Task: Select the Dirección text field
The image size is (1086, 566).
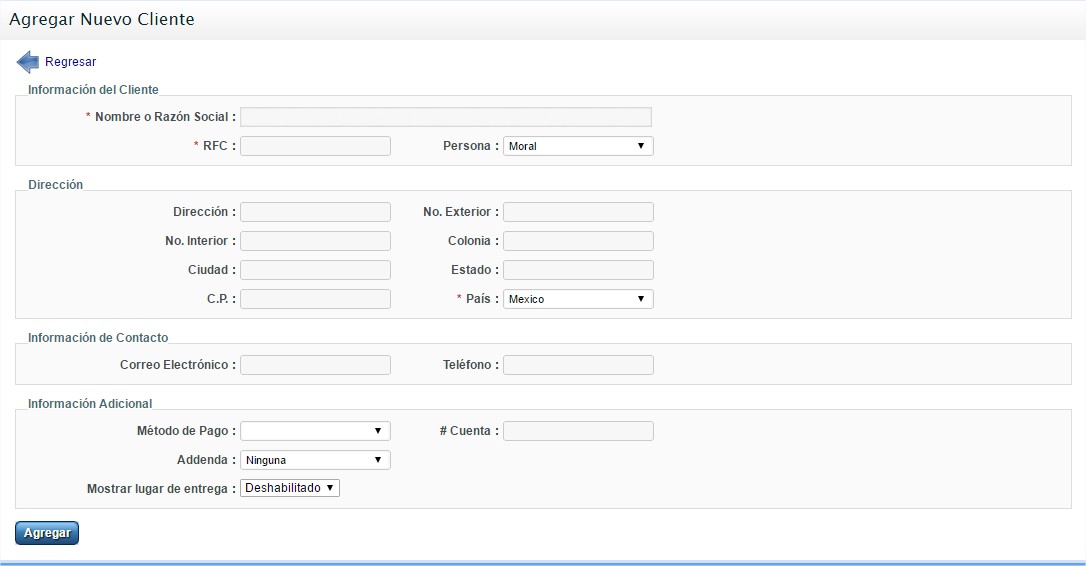Action: pos(315,212)
